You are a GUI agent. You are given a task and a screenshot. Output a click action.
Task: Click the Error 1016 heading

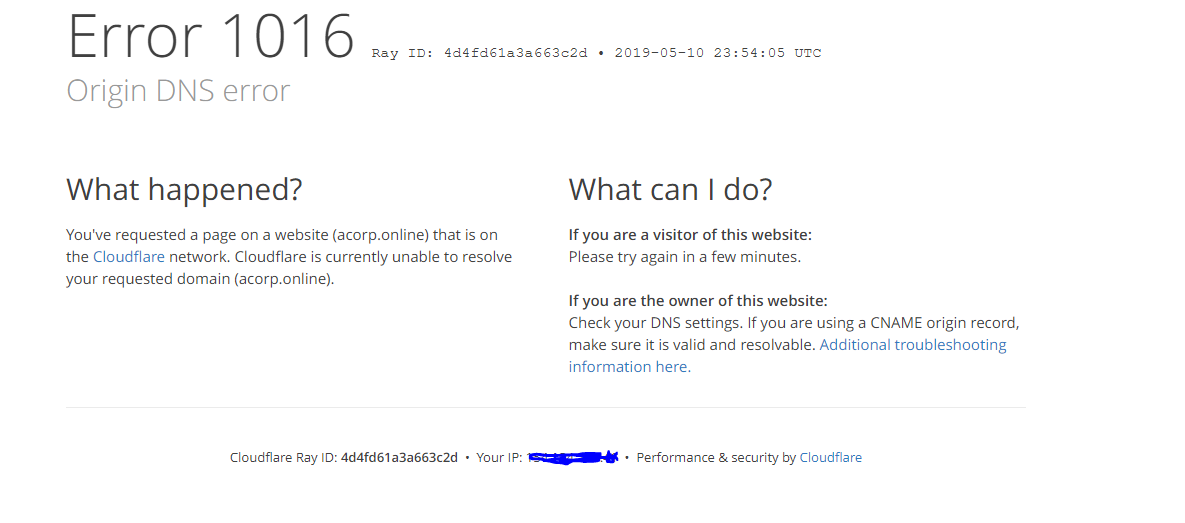[211, 37]
